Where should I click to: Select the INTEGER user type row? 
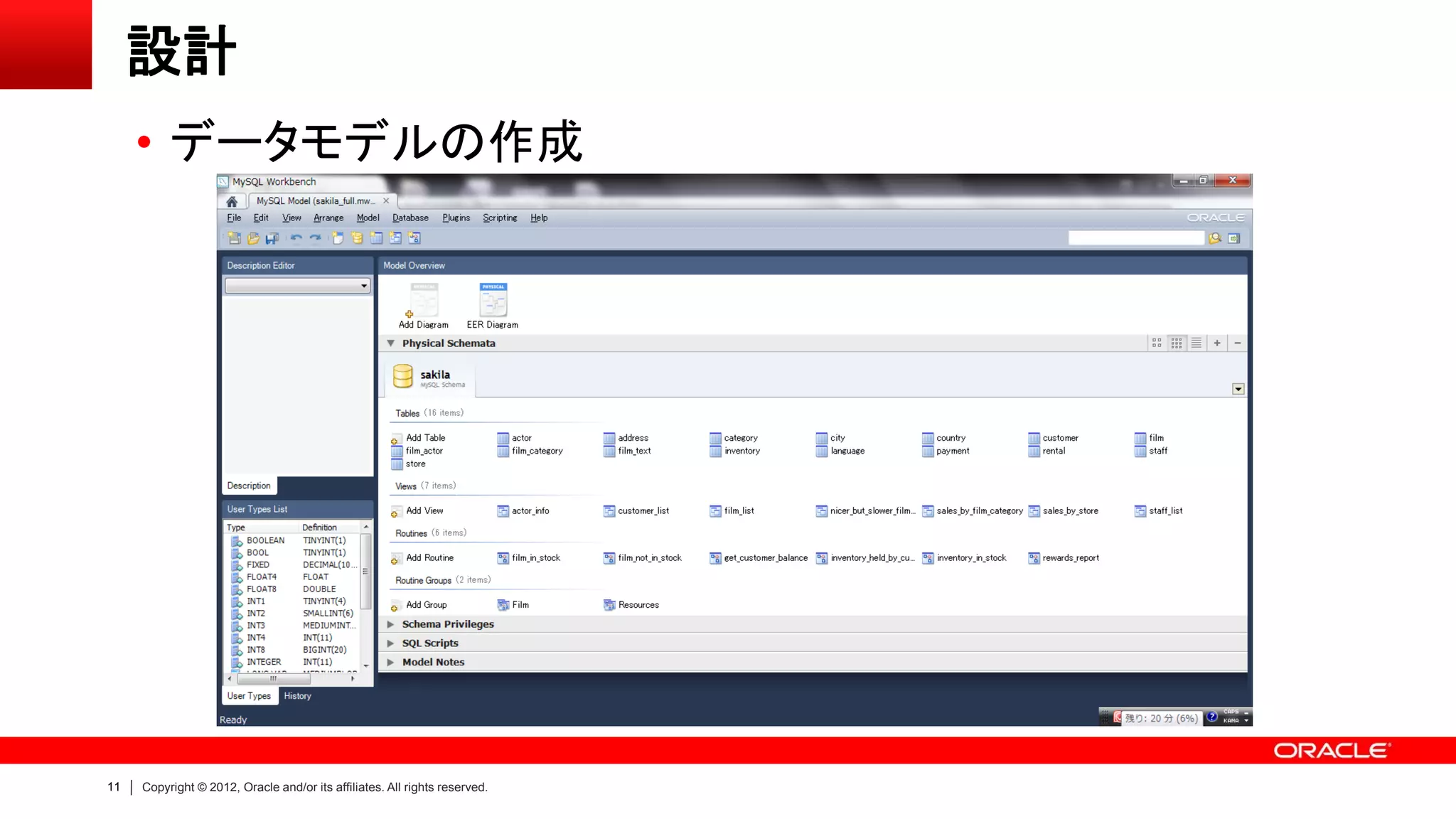pyautogui.click(x=293, y=662)
